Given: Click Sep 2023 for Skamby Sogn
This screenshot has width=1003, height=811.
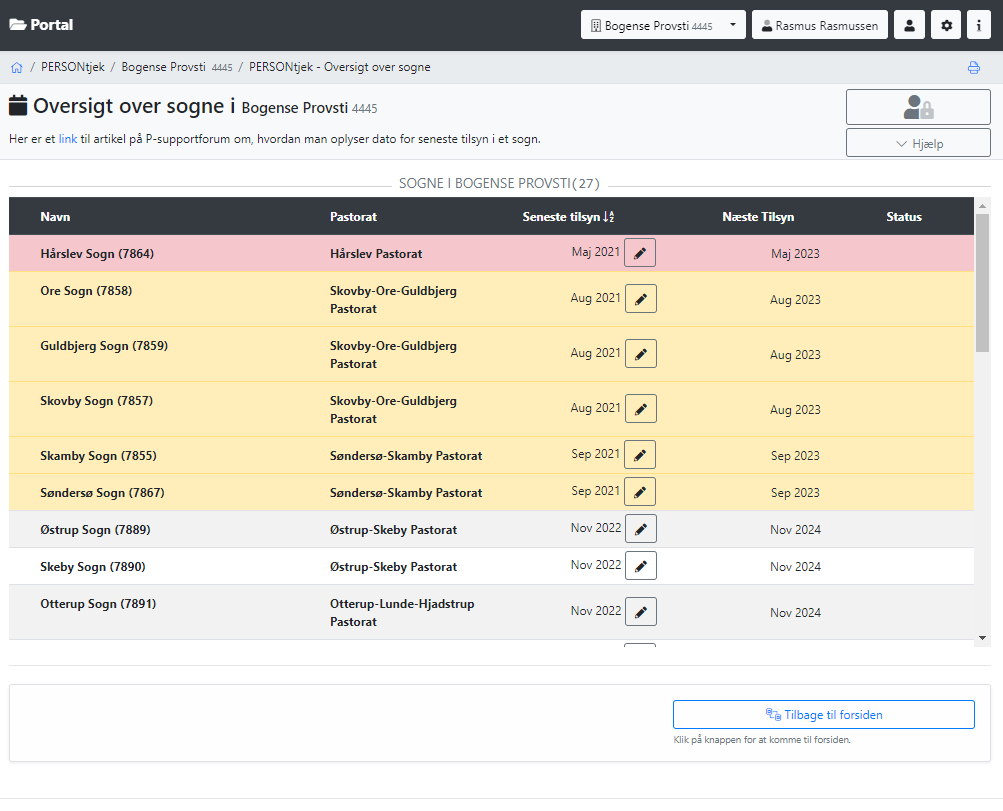Looking at the screenshot, I should click(795, 456).
